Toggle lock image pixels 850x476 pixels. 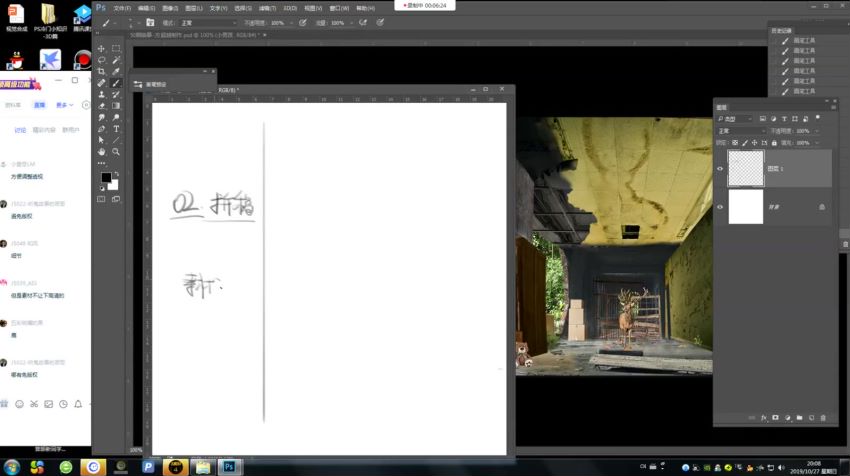(x=745, y=143)
